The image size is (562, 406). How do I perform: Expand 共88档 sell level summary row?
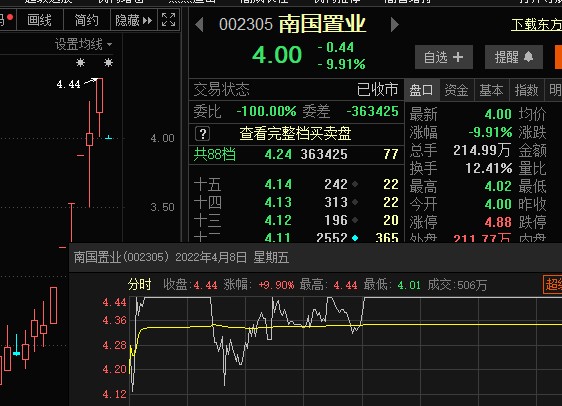(296, 154)
